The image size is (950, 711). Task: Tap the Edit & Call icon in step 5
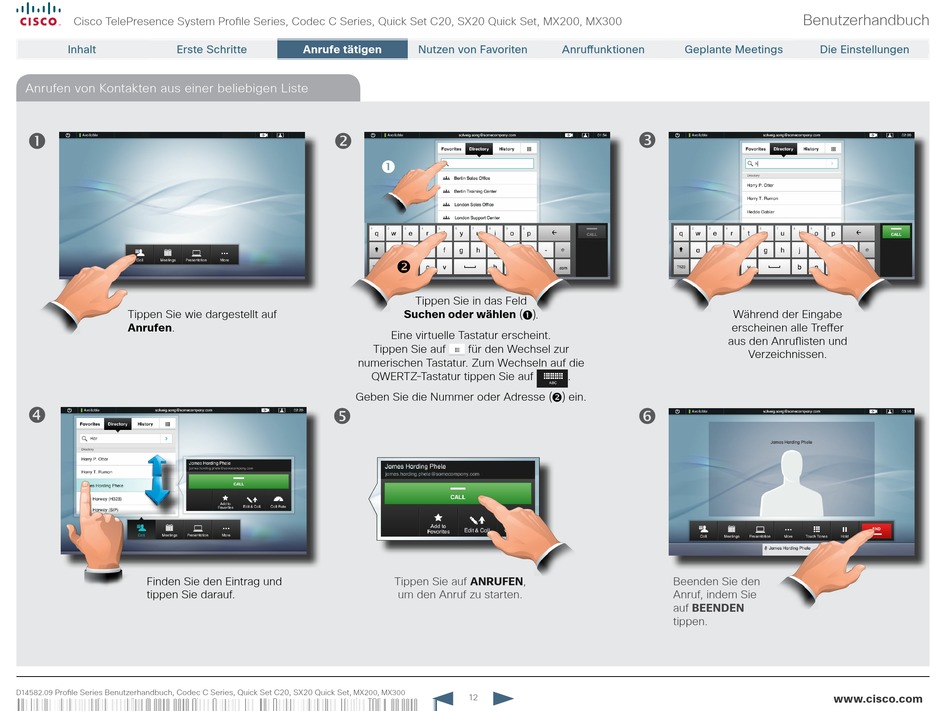[x=477, y=523]
